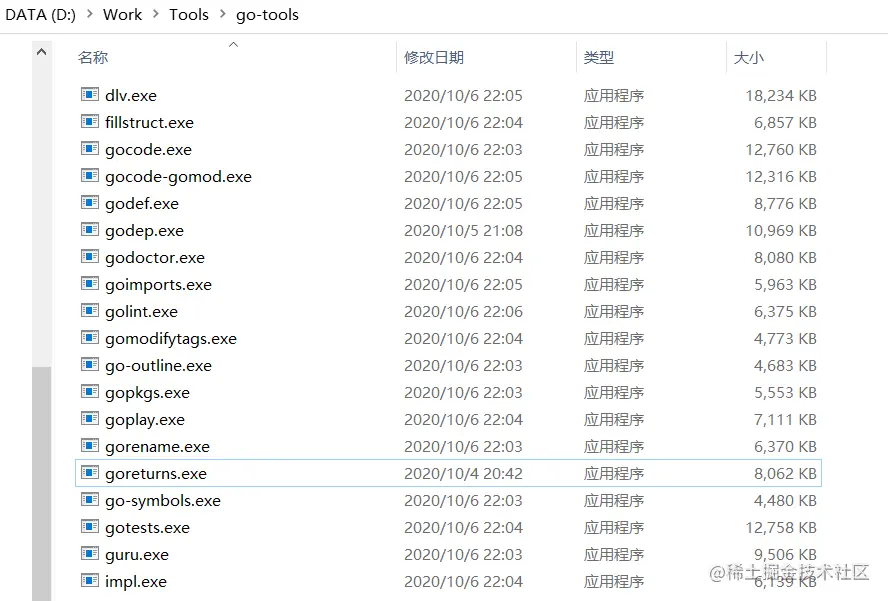888x601 pixels.
Task: Click the goimports.exe file icon
Action: coord(89,283)
